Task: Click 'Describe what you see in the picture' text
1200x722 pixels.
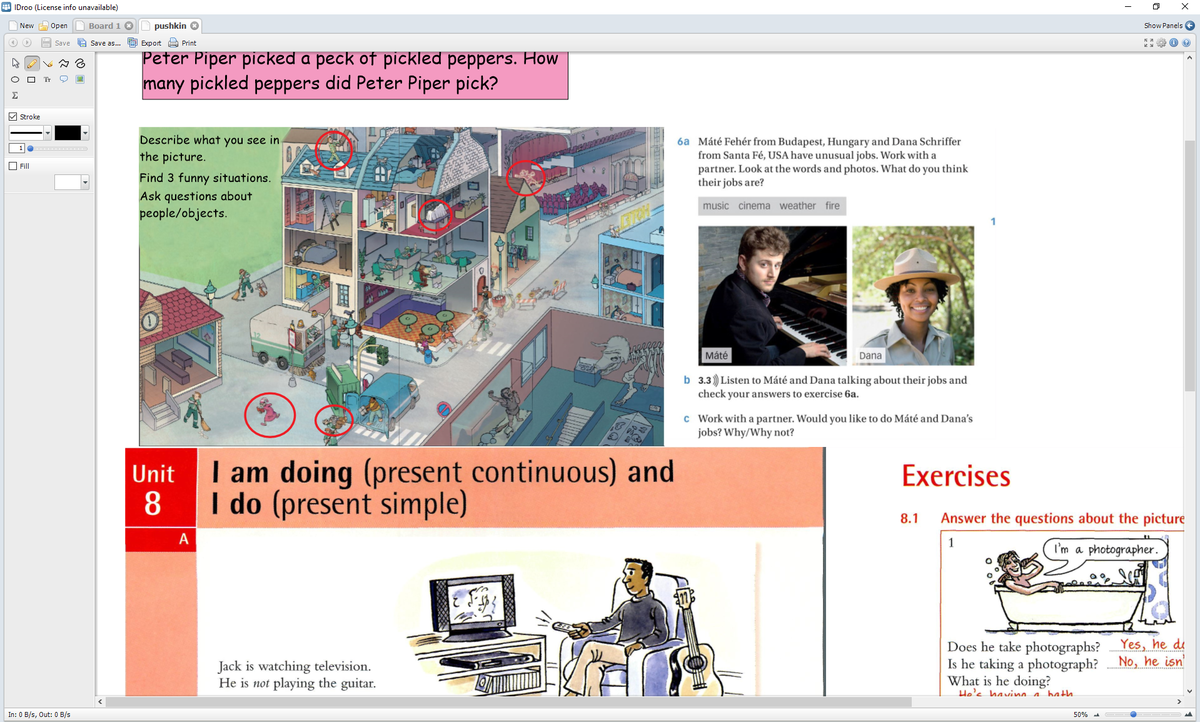Action: pos(211,148)
